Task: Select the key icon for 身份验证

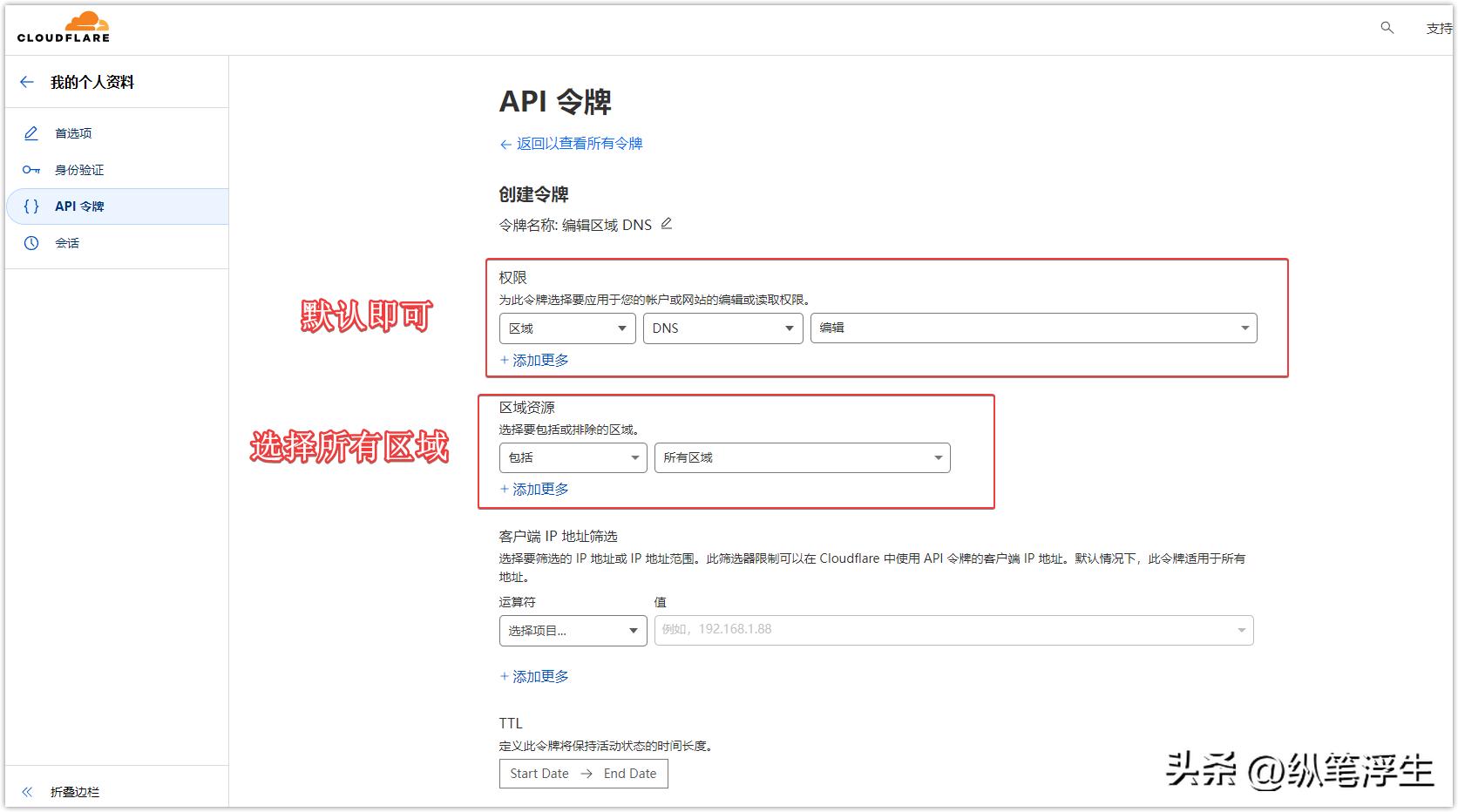Action: point(31,169)
